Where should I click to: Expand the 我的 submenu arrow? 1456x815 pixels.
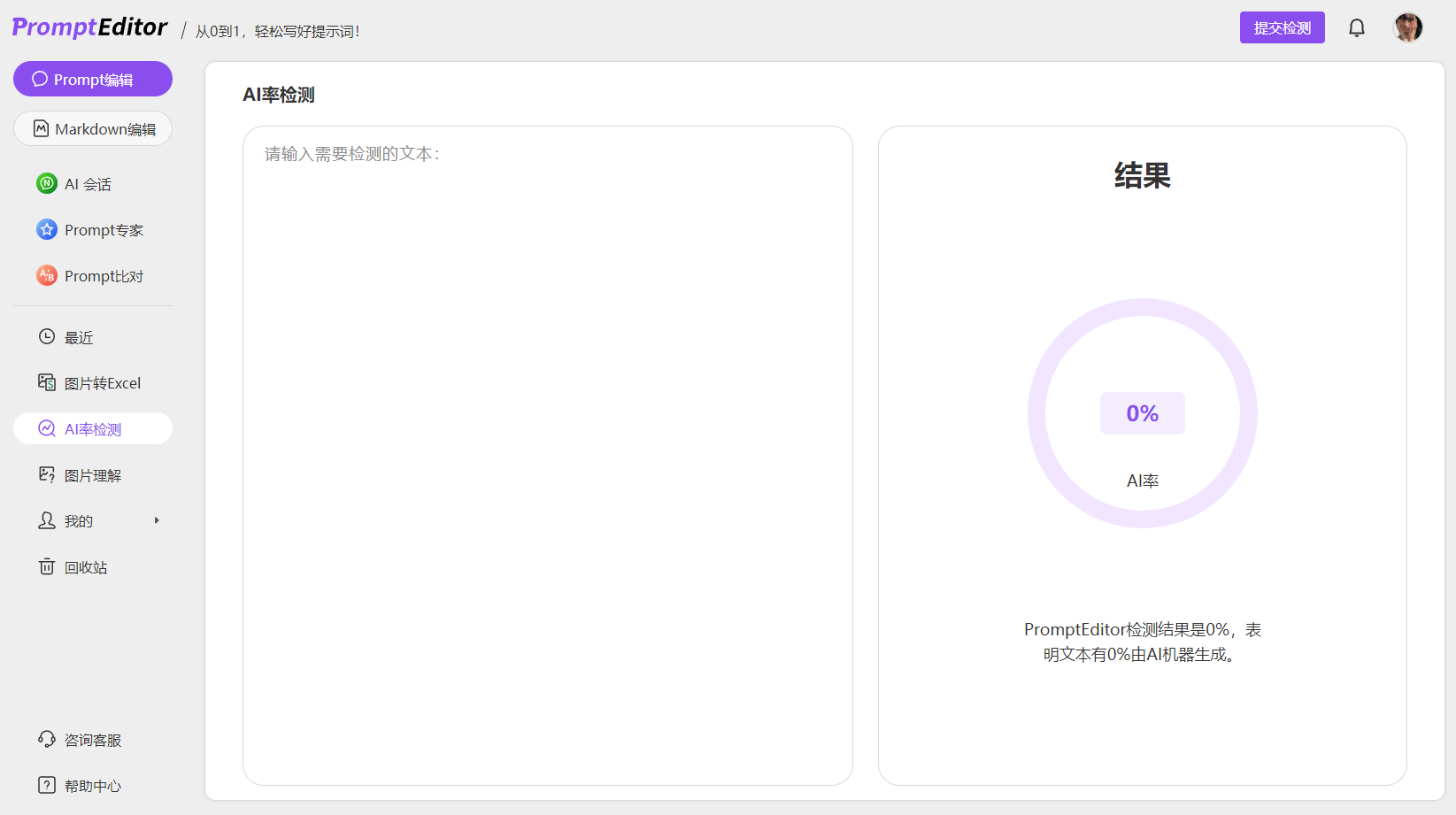coord(157,520)
